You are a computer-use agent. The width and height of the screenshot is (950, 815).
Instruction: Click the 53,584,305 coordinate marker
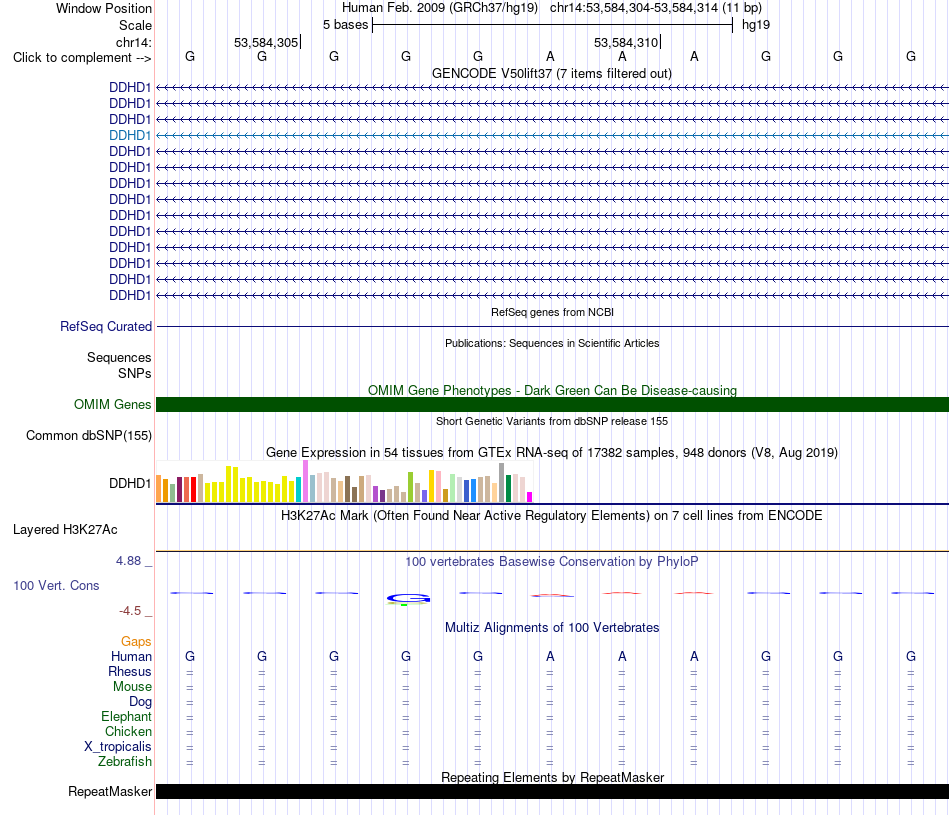(x=266, y=42)
